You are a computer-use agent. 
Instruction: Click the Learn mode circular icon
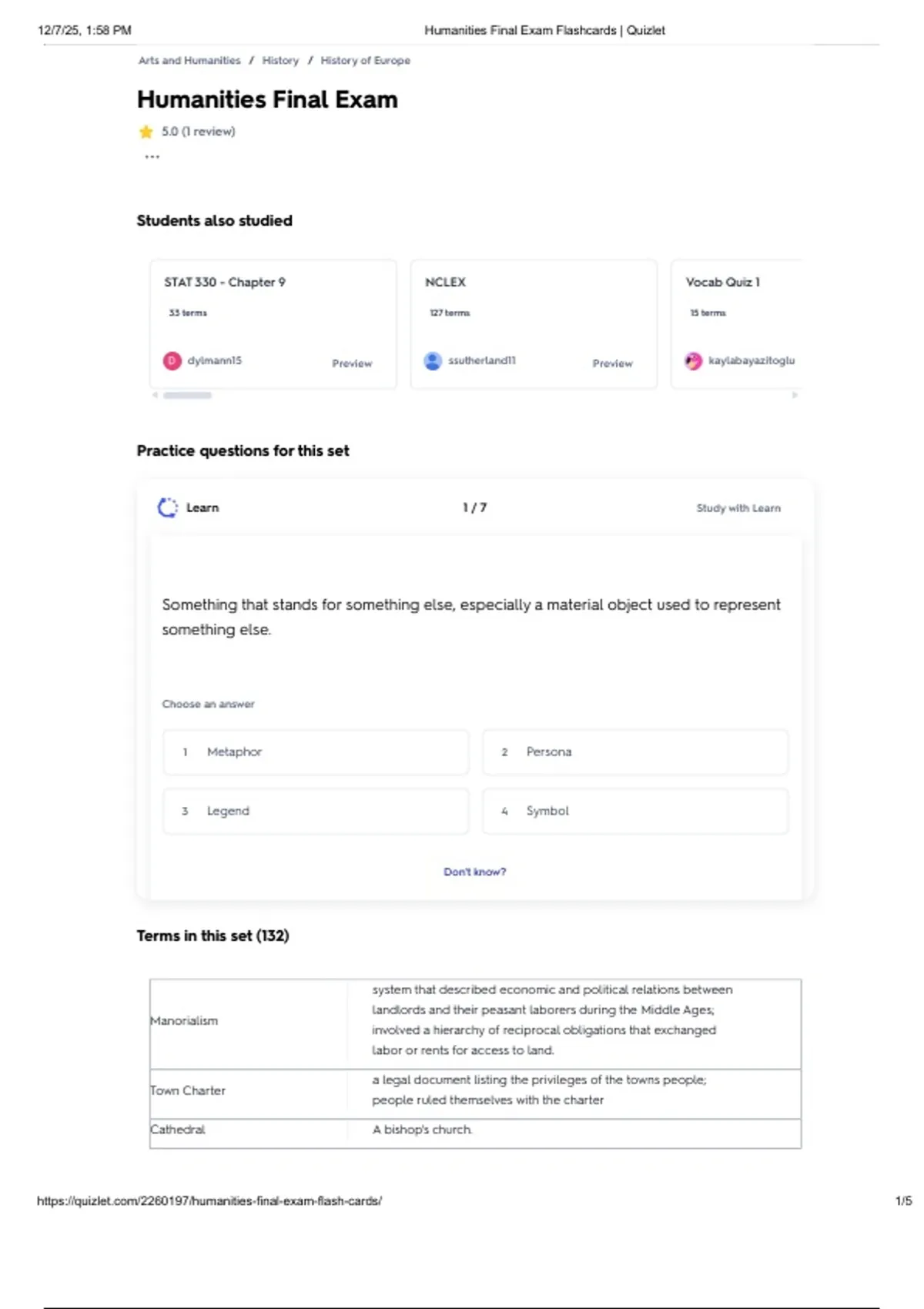(x=167, y=507)
